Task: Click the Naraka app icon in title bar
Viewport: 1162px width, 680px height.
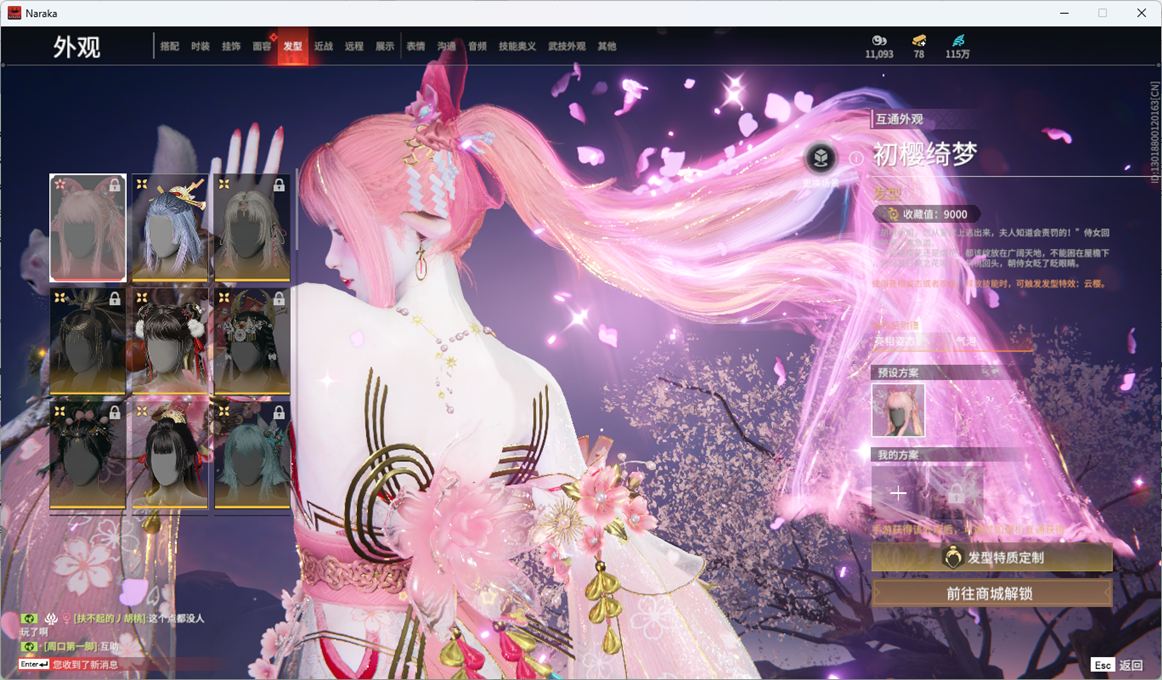Action: click(13, 13)
